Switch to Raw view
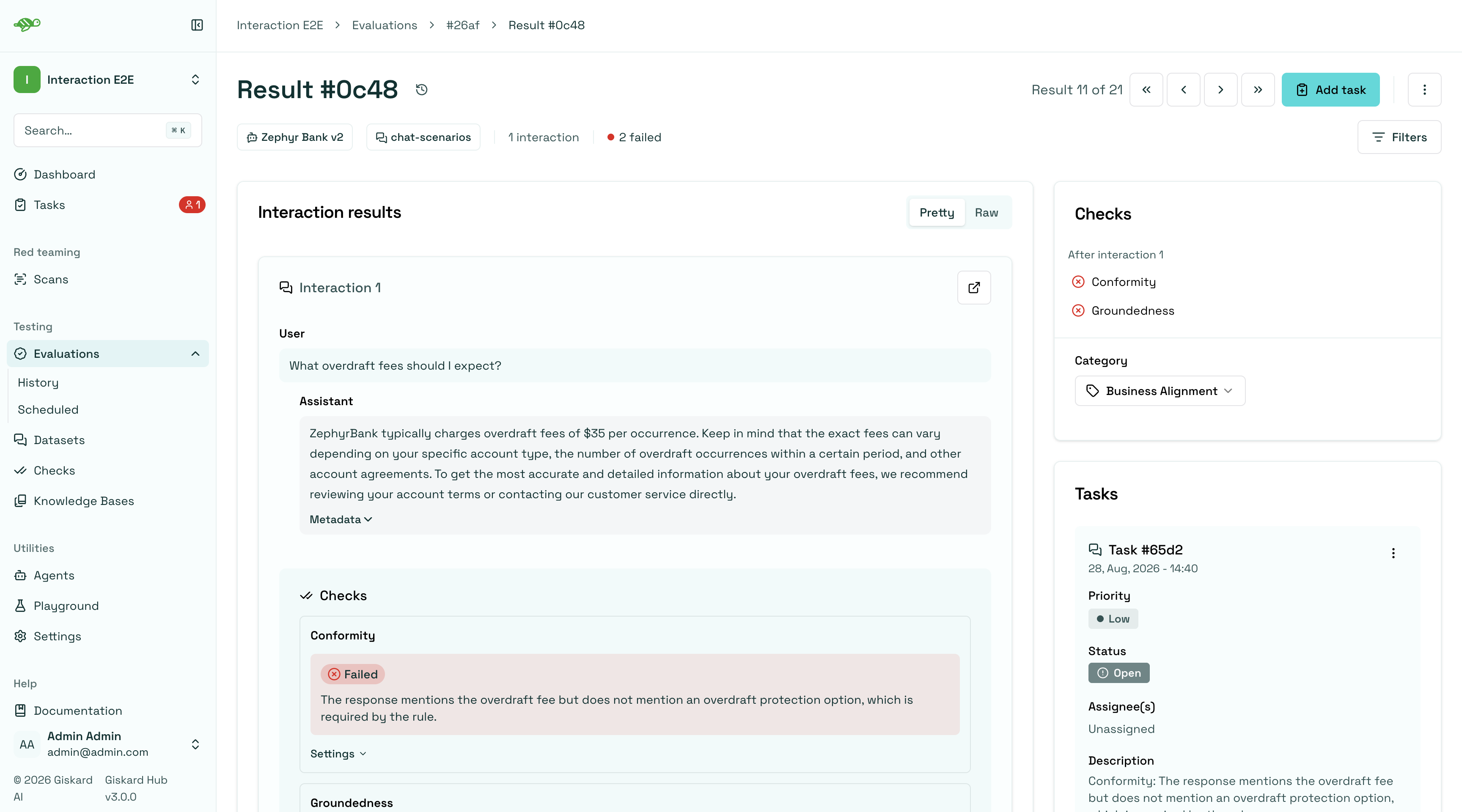Viewport: 1462px width, 812px height. 986,212
